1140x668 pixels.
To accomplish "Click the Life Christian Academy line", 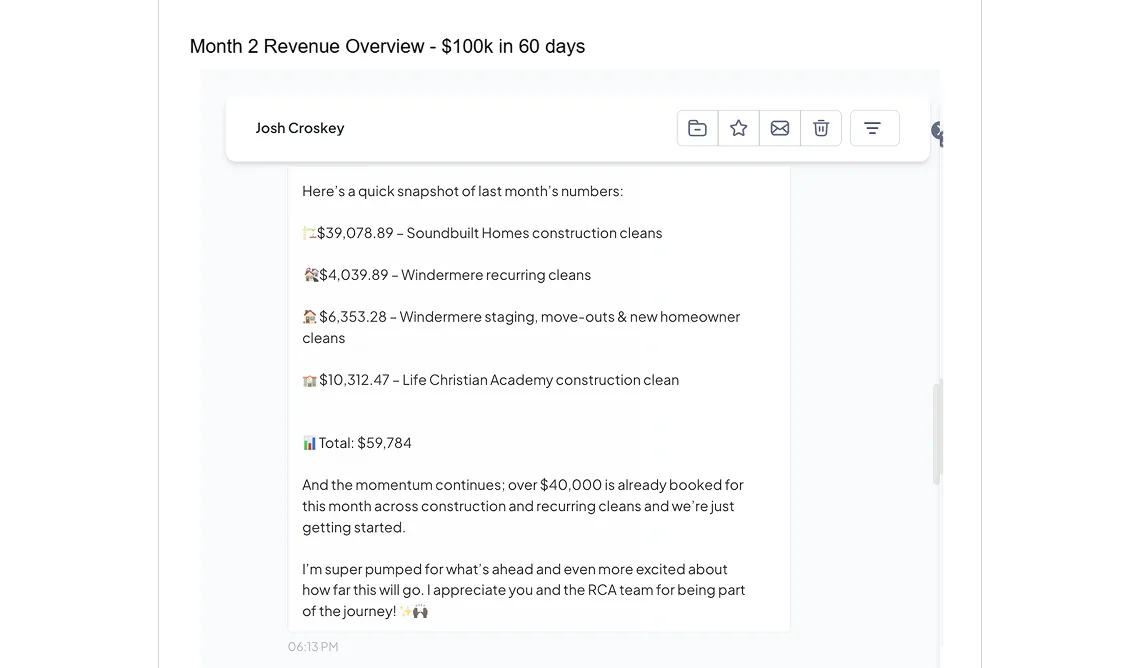I will (x=540, y=380).
